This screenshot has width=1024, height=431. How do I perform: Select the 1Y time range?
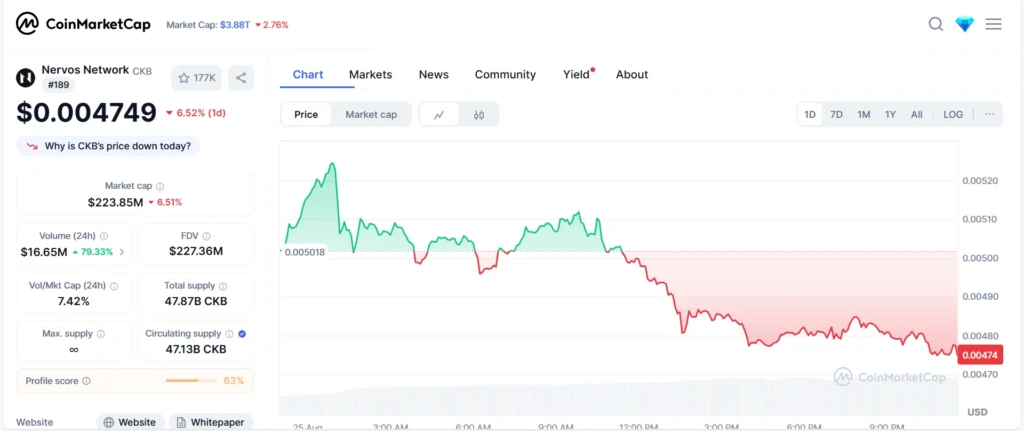(x=890, y=114)
